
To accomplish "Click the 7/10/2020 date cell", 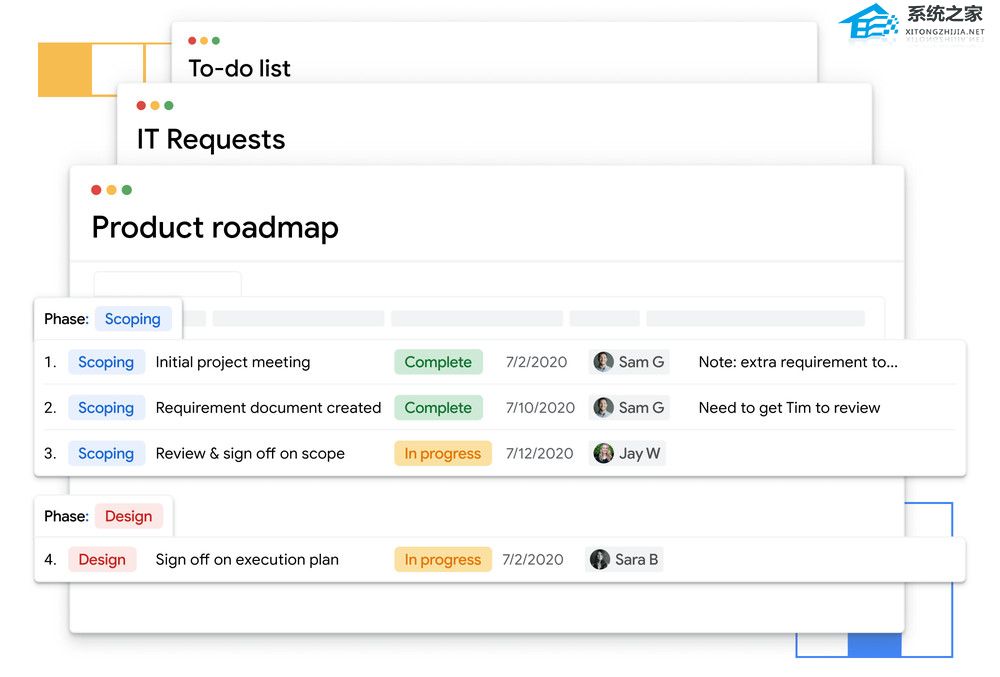I will [540, 408].
